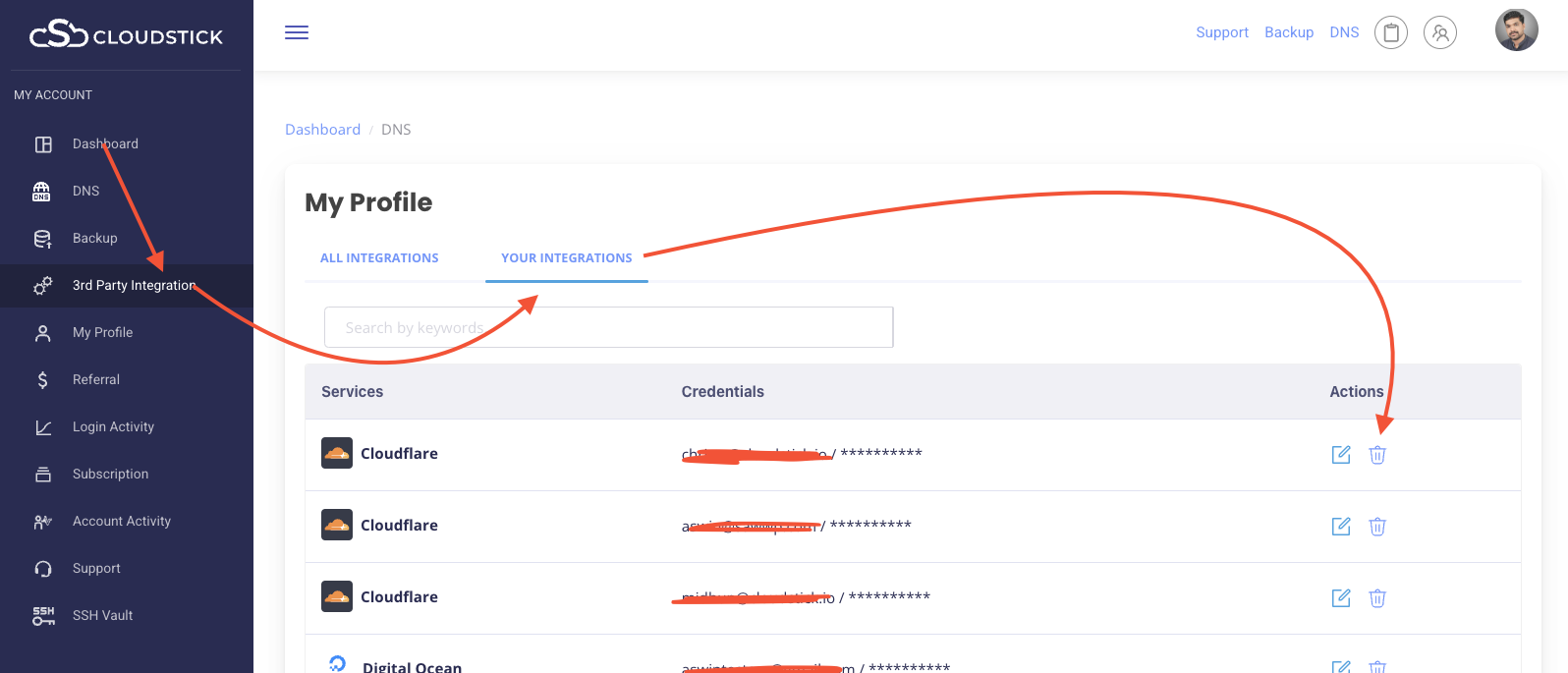Image resolution: width=1568 pixels, height=673 pixels.
Task: Select the DNS icon in the sidebar
Action: pyautogui.click(x=42, y=191)
